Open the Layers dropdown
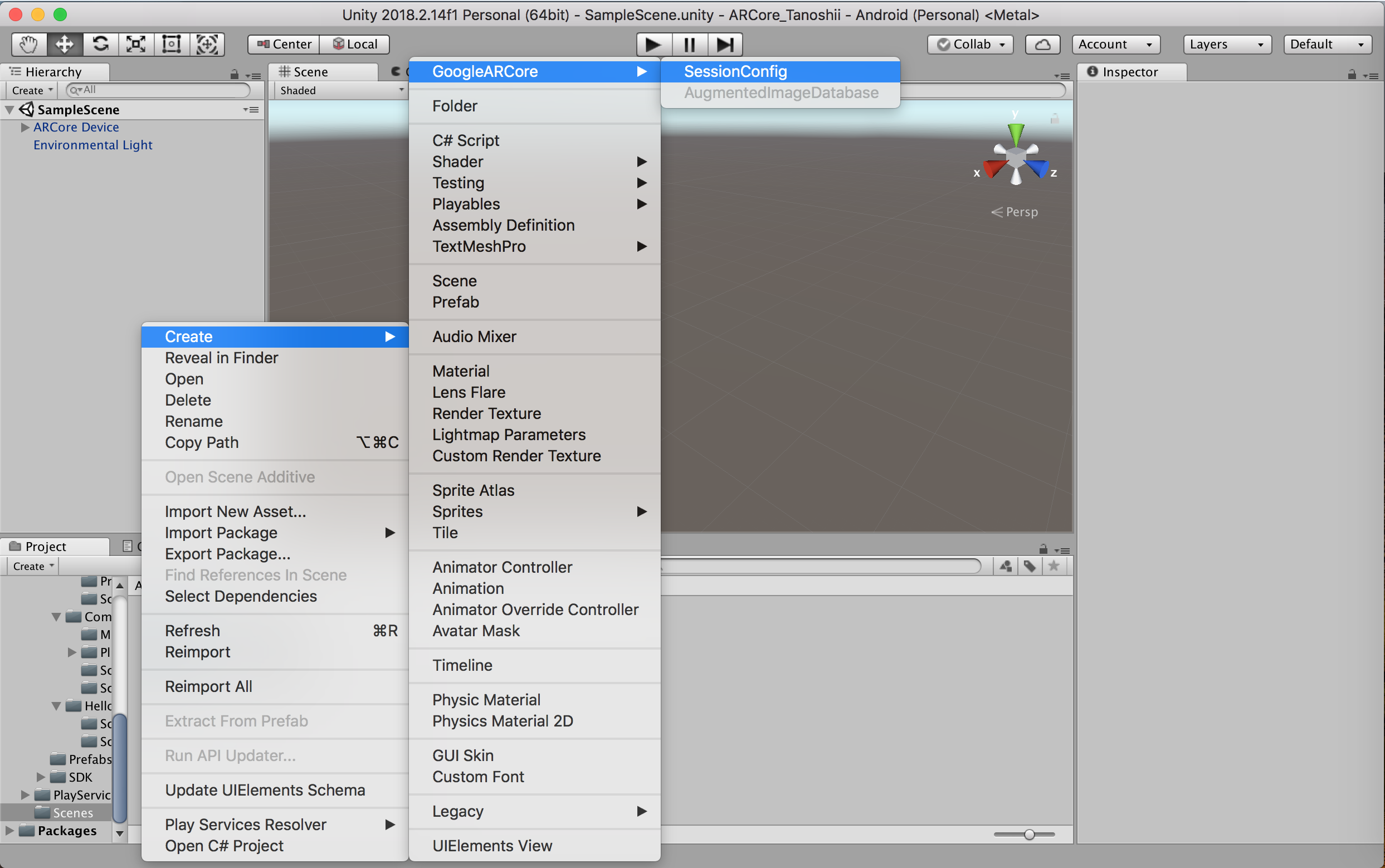This screenshot has height=868, width=1385. click(1227, 44)
